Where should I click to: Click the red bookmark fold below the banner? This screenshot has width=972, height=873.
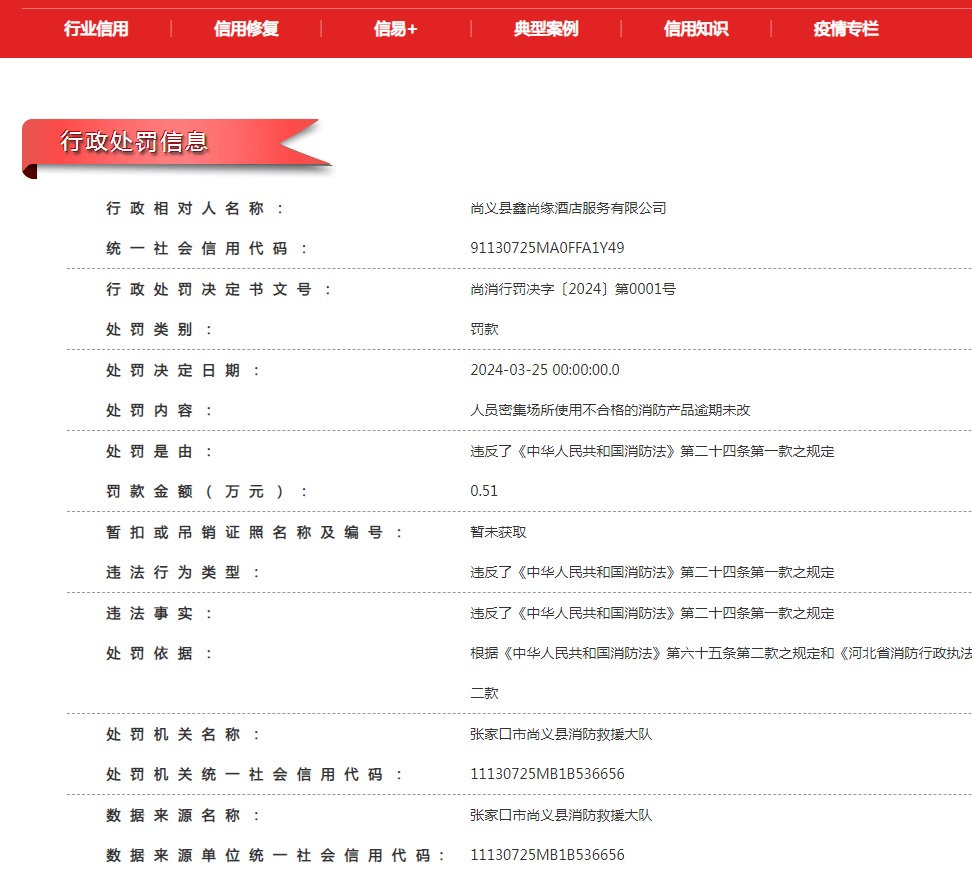(29, 169)
